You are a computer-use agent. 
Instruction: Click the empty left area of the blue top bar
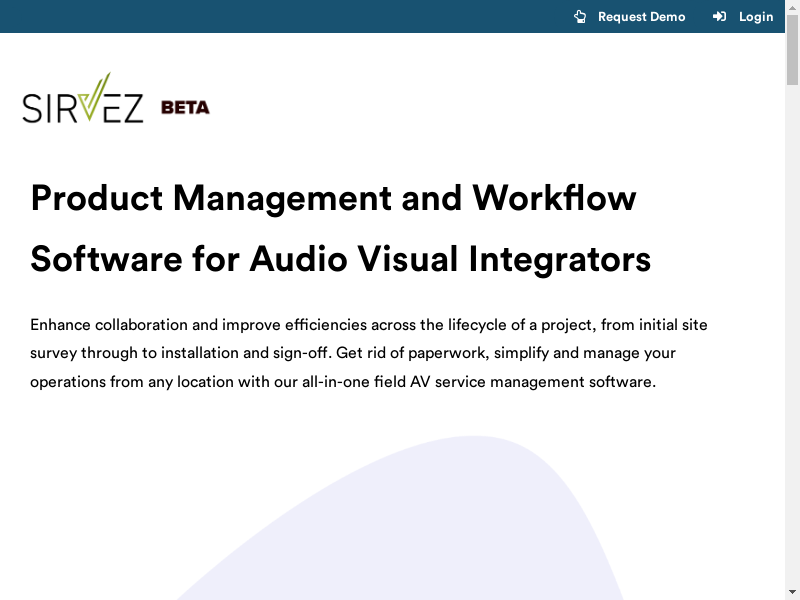tap(250, 16)
